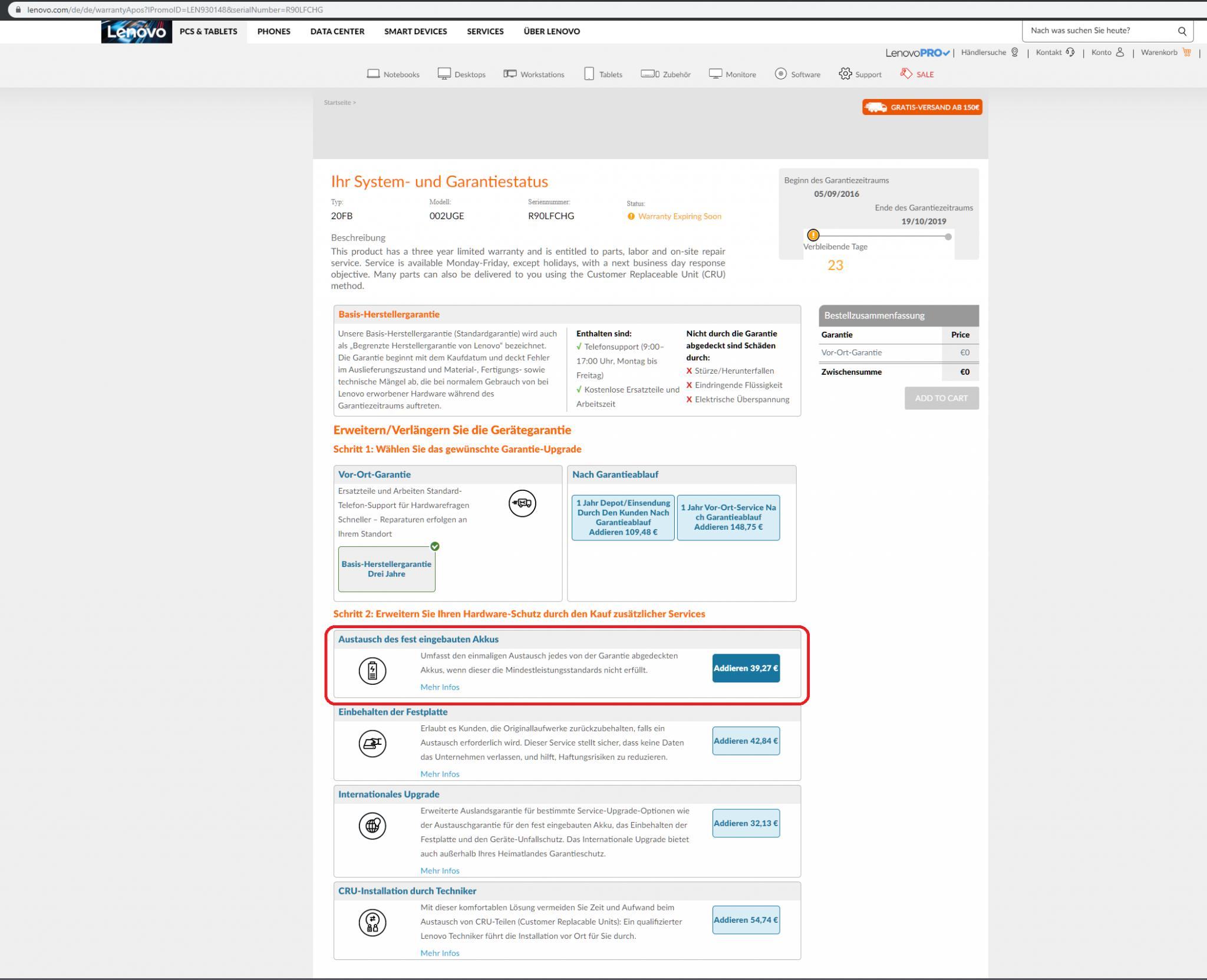Viewport: 1207px width, 980px height.
Task: Click the Händlersuche location pin icon
Action: [1014, 52]
